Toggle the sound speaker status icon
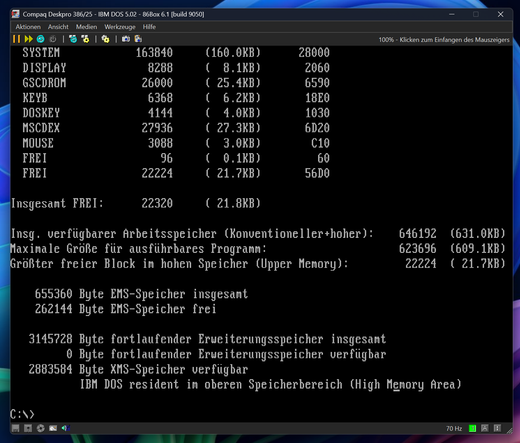Image resolution: width=520 pixels, height=443 pixels. (x=65, y=428)
